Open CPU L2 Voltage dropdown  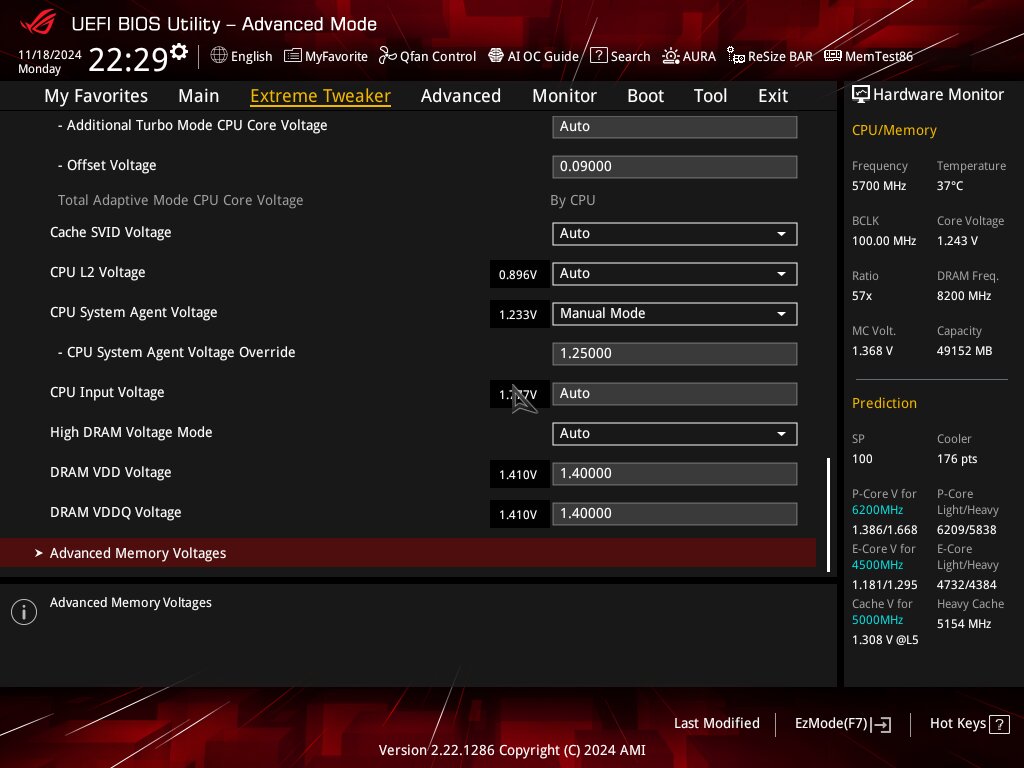[x=675, y=274]
